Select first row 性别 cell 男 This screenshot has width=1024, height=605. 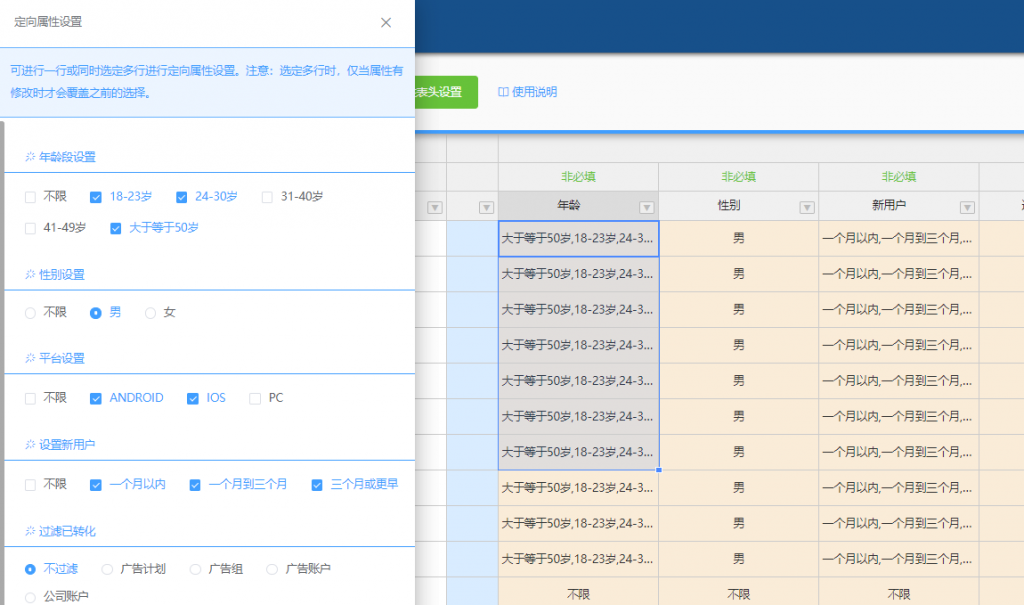[739, 238]
